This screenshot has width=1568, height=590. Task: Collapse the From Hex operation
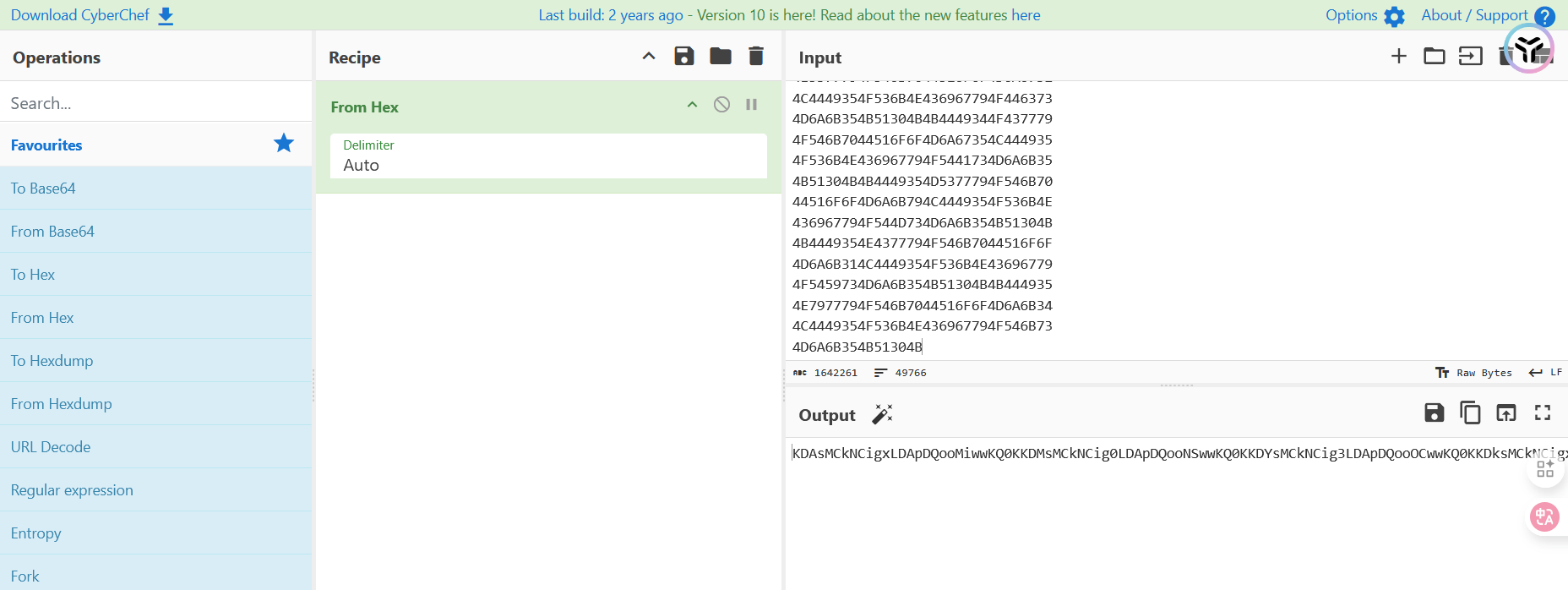pos(692,105)
